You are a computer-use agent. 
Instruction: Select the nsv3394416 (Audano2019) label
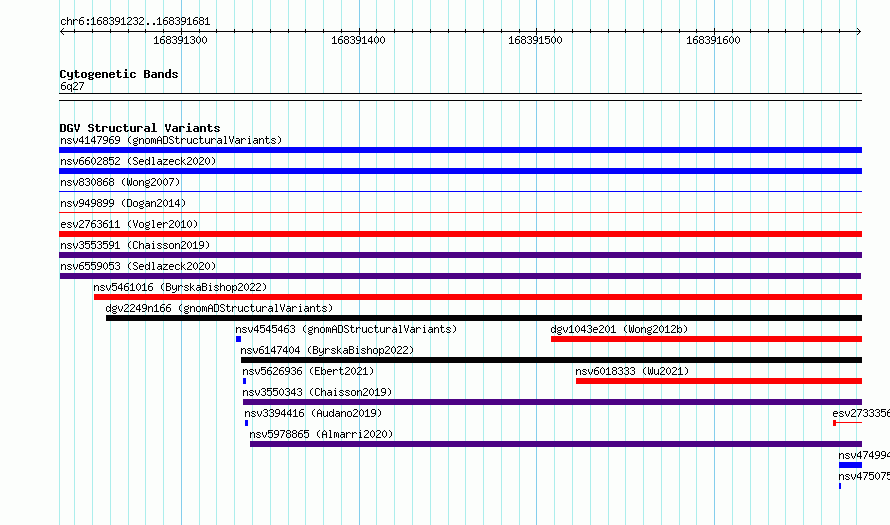point(313,413)
